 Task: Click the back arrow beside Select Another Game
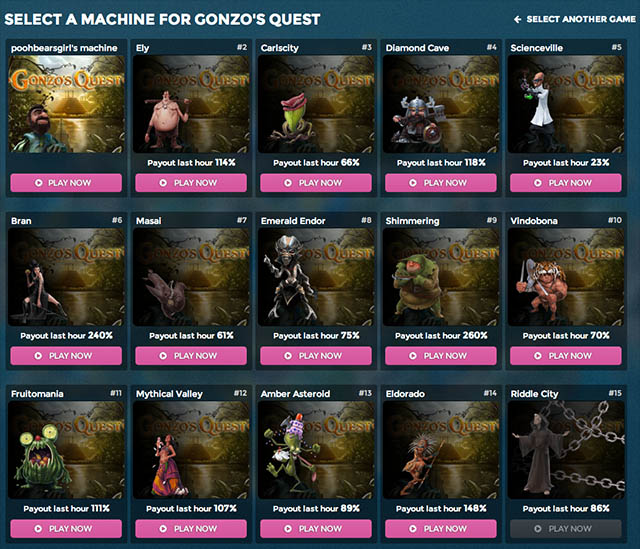pos(518,19)
